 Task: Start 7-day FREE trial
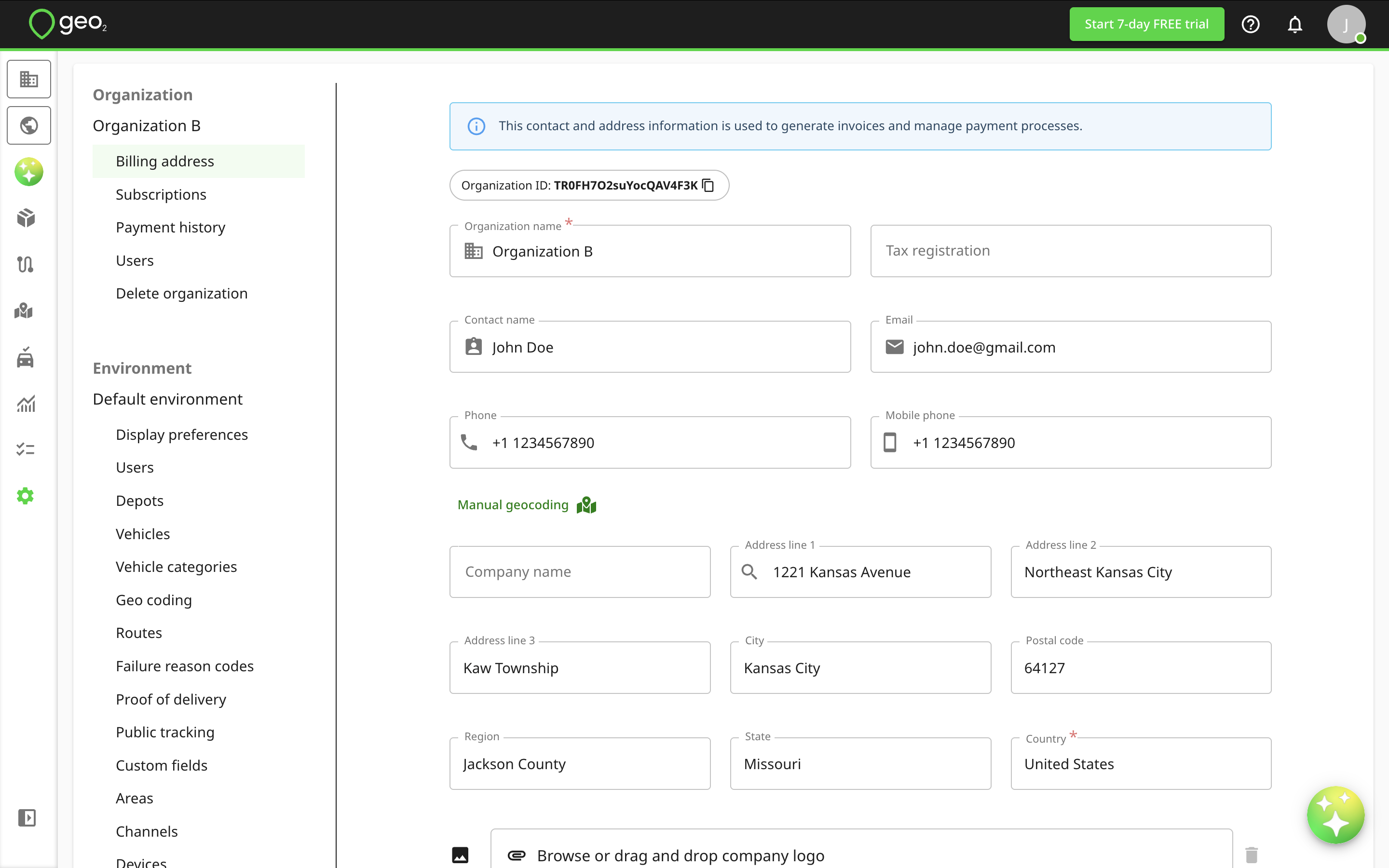click(x=1146, y=24)
